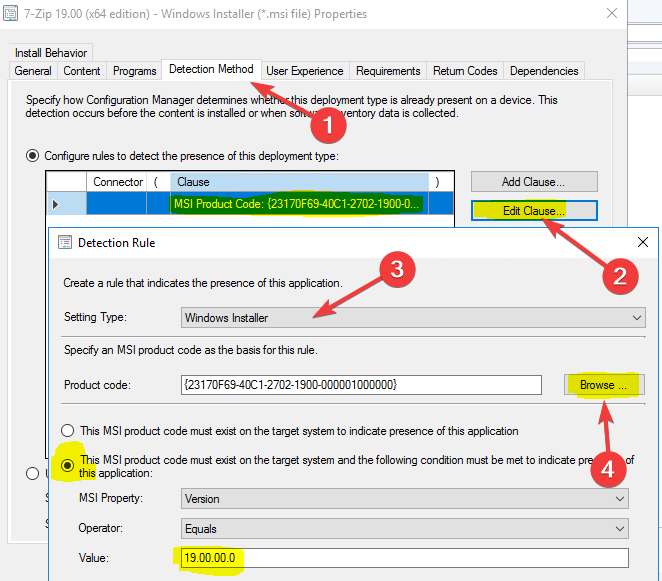Image resolution: width=662 pixels, height=581 pixels.
Task: Close the Detection Rule dialog
Action: click(643, 242)
